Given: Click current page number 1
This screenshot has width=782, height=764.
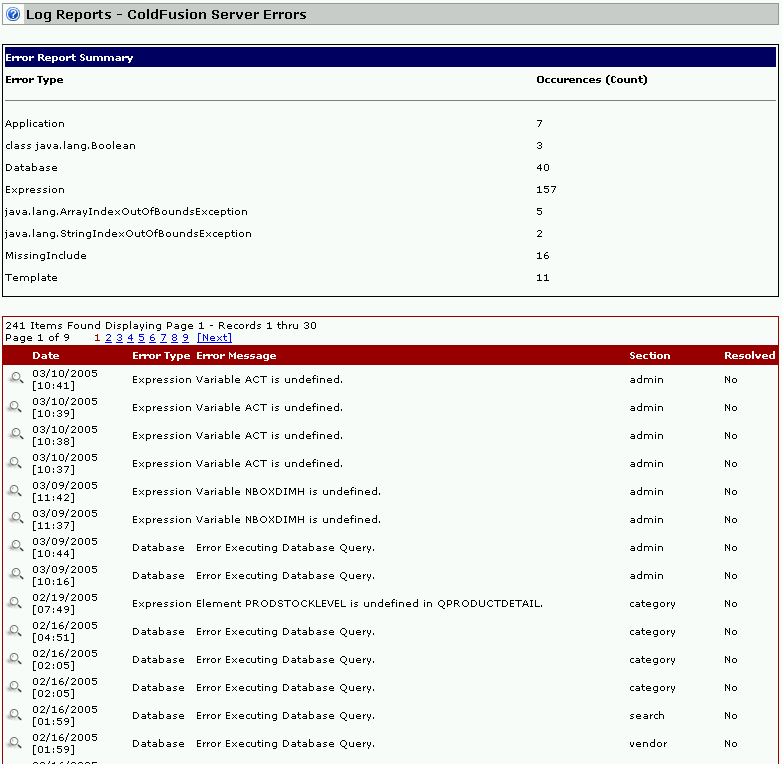Looking at the screenshot, I should click(x=97, y=338).
